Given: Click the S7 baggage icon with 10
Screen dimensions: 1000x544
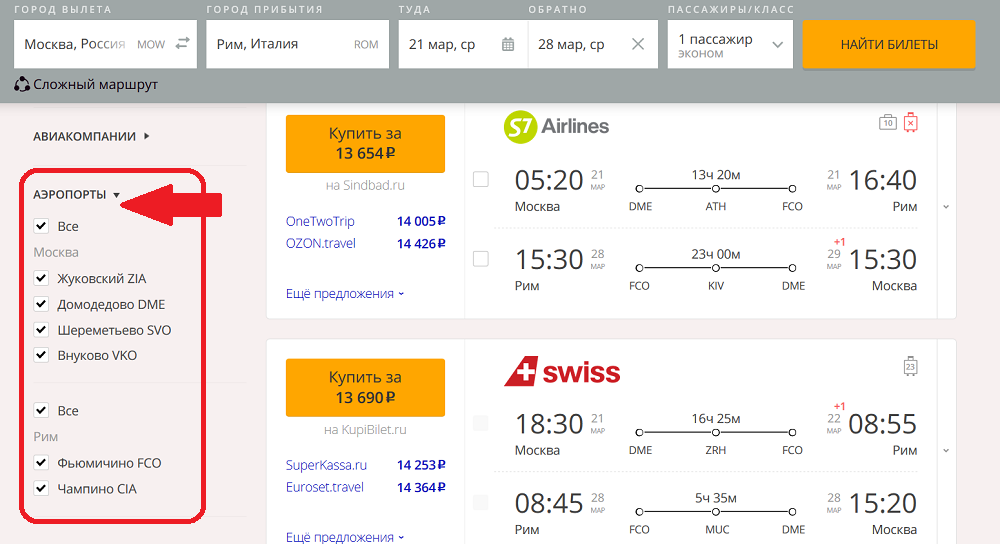Looking at the screenshot, I should (887, 122).
